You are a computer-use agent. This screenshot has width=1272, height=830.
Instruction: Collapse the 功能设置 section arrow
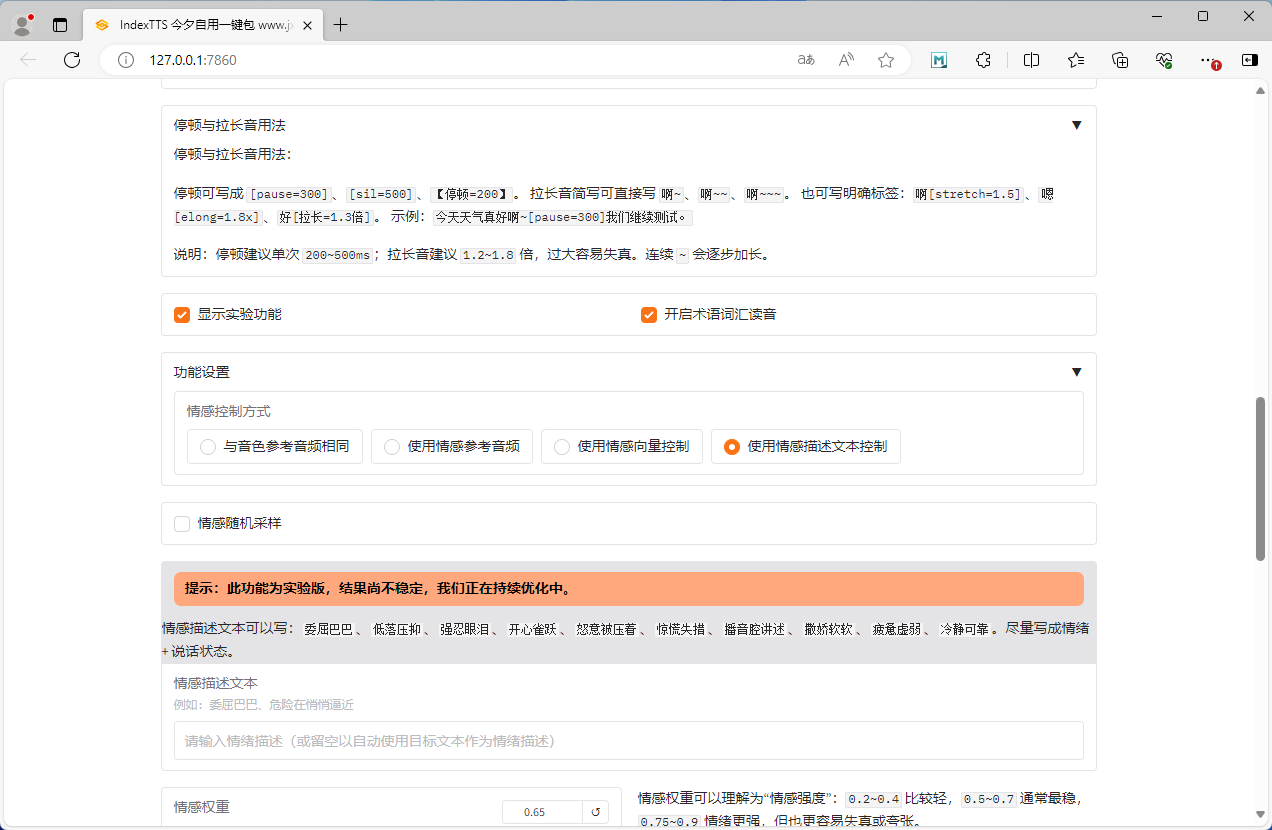pyautogui.click(x=1076, y=372)
